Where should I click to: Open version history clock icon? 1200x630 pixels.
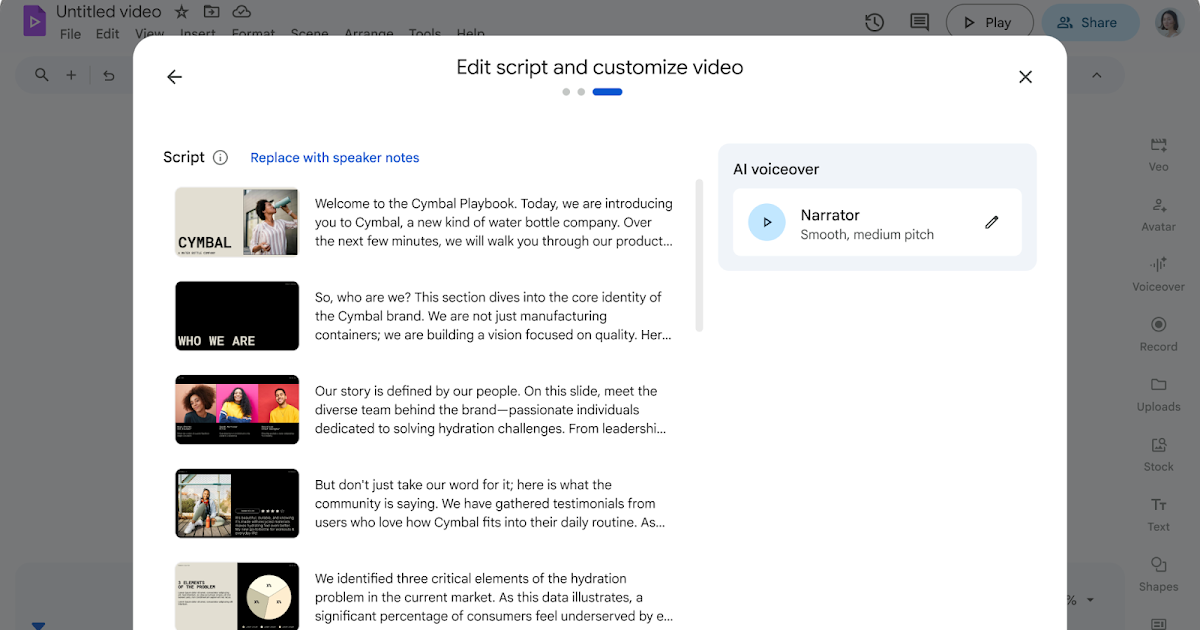click(874, 22)
